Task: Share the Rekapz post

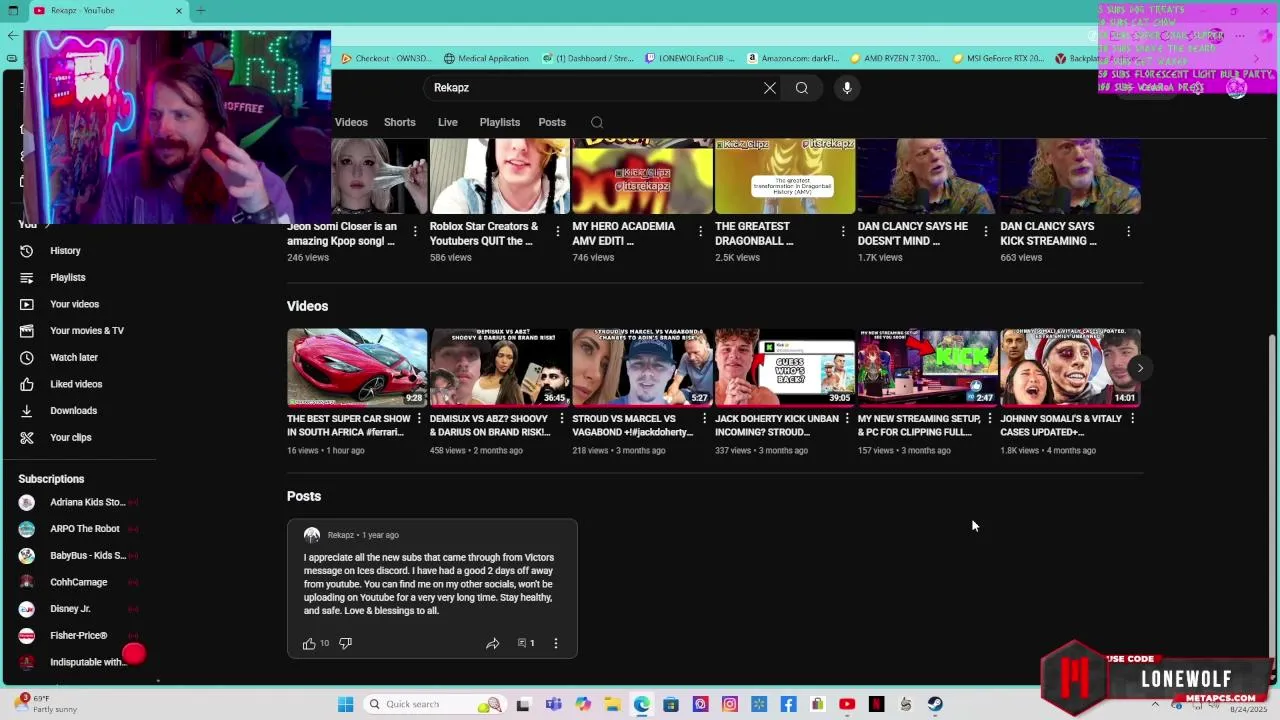Action: pos(493,644)
